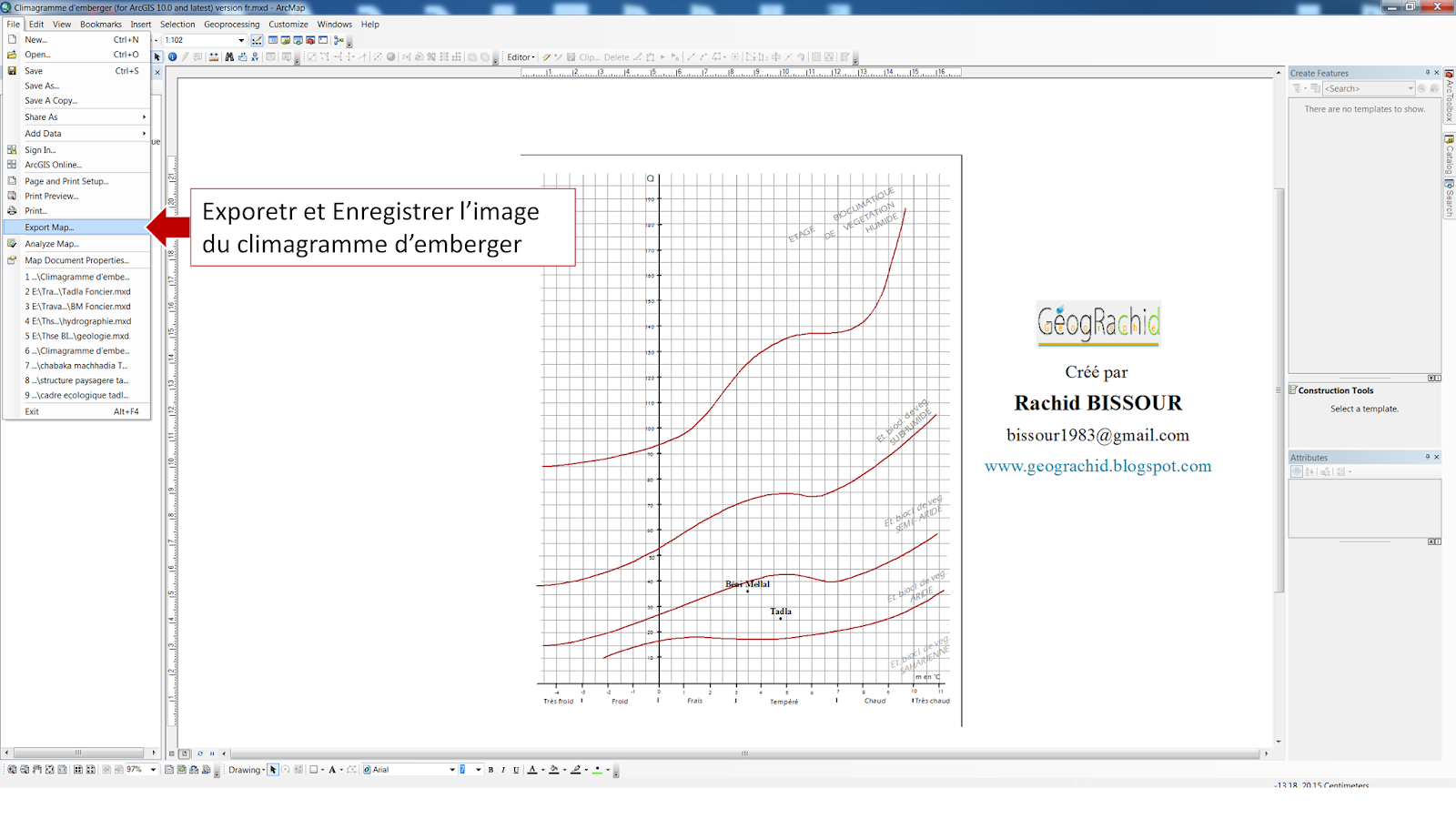
Task: Click the Delete button on the Editor toolbar
Action: pyautogui.click(x=615, y=56)
